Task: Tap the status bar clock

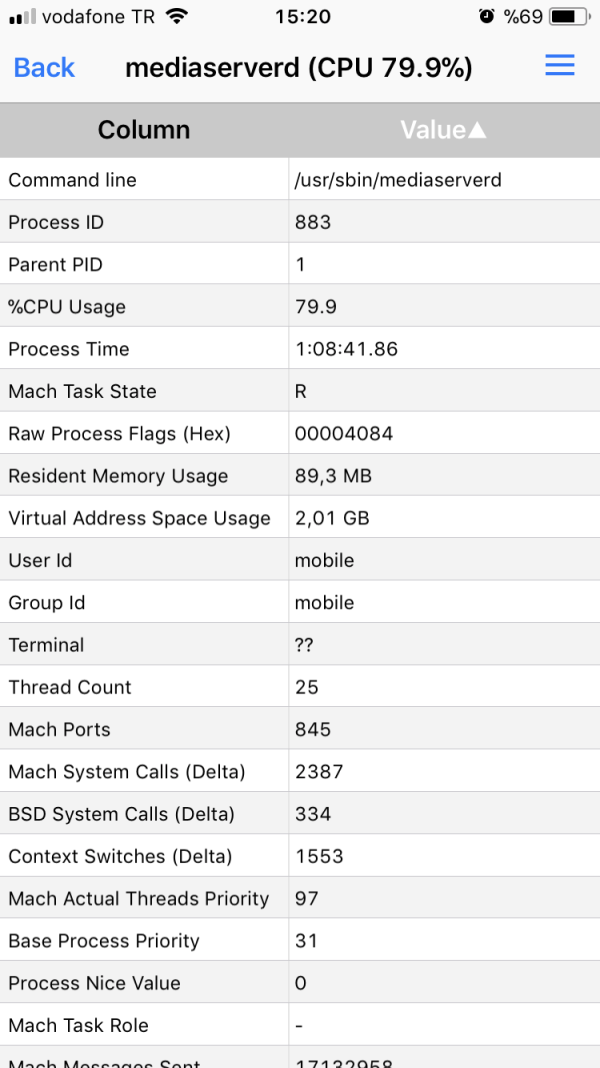Action: click(300, 16)
